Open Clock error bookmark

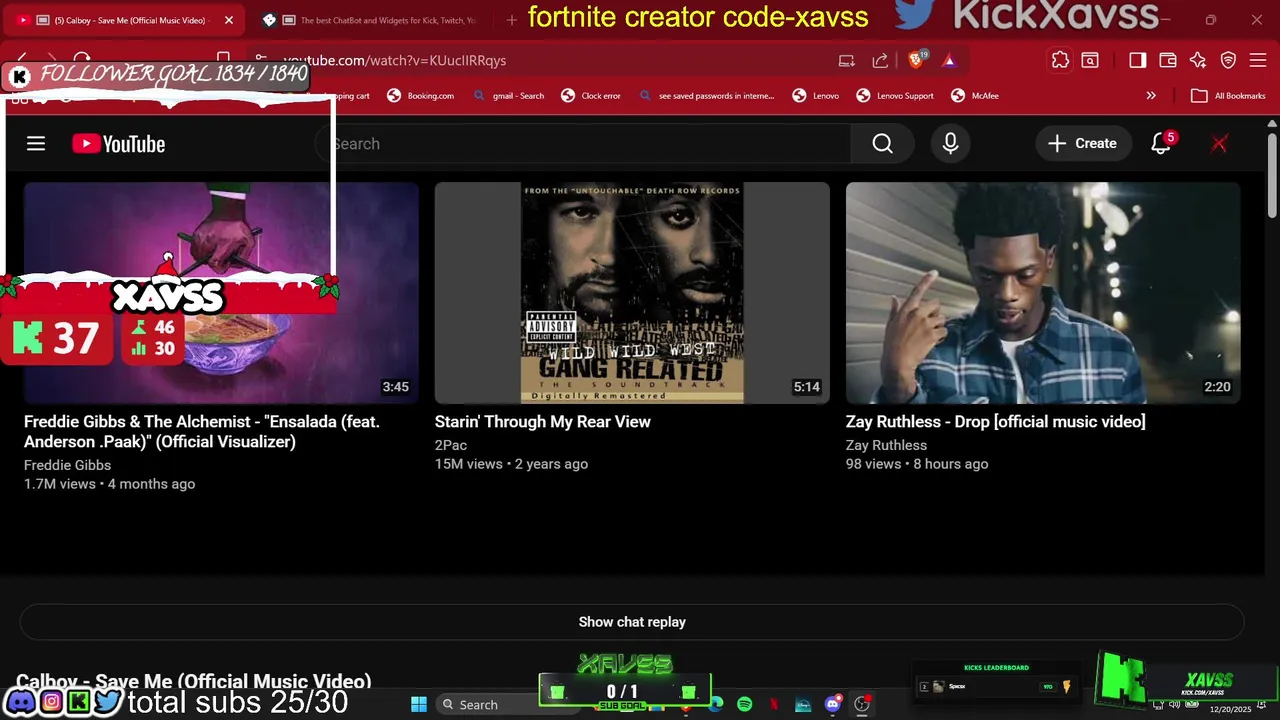tap(591, 96)
